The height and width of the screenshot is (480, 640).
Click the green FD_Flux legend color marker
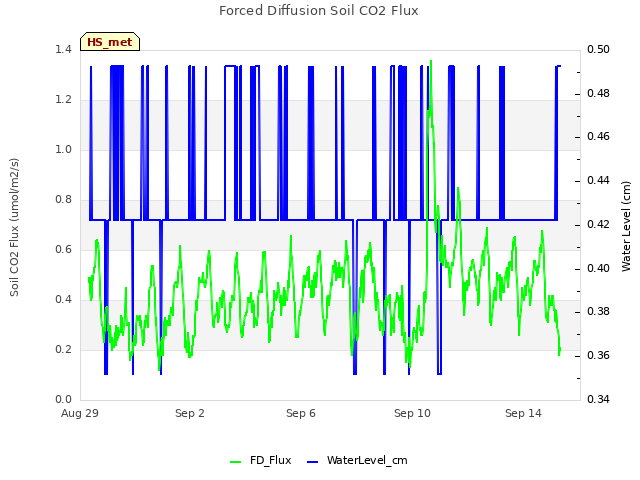tap(236, 462)
